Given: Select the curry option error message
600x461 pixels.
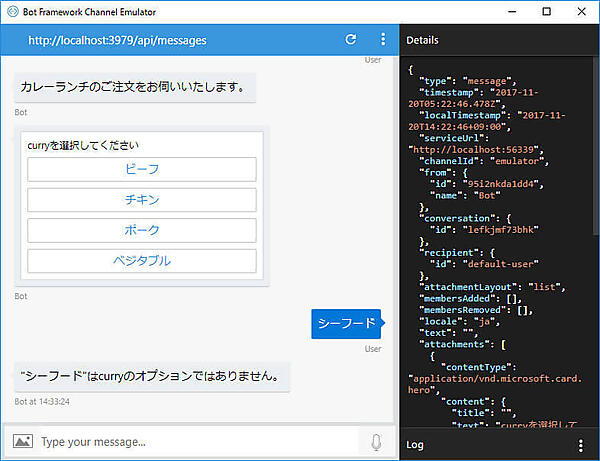Looking at the screenshot, I should tap(152, 377).
